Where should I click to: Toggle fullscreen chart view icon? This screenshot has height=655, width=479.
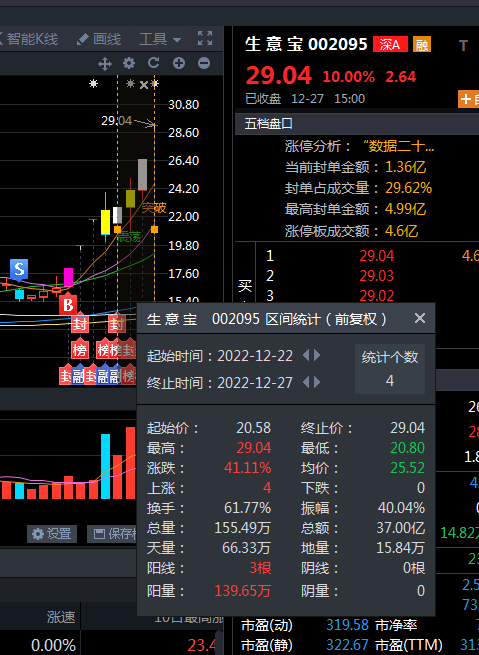pyautogui.click(x=205, y=38)
